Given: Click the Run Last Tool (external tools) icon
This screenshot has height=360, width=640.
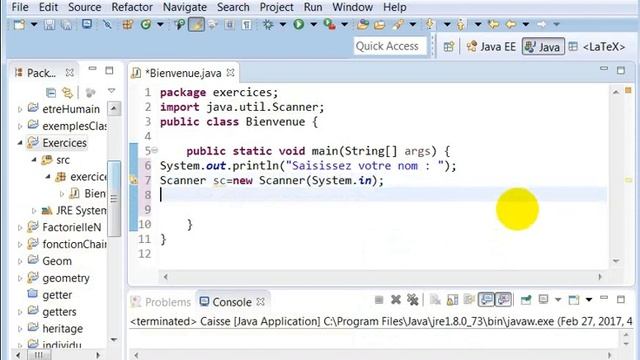Looking at the screenshot, I should coord(329,24).
